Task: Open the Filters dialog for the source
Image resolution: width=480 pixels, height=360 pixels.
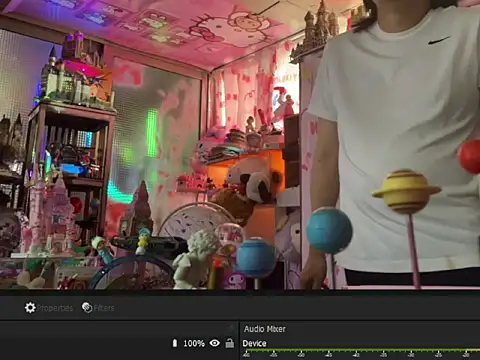Action: click(x=98, y=308)
